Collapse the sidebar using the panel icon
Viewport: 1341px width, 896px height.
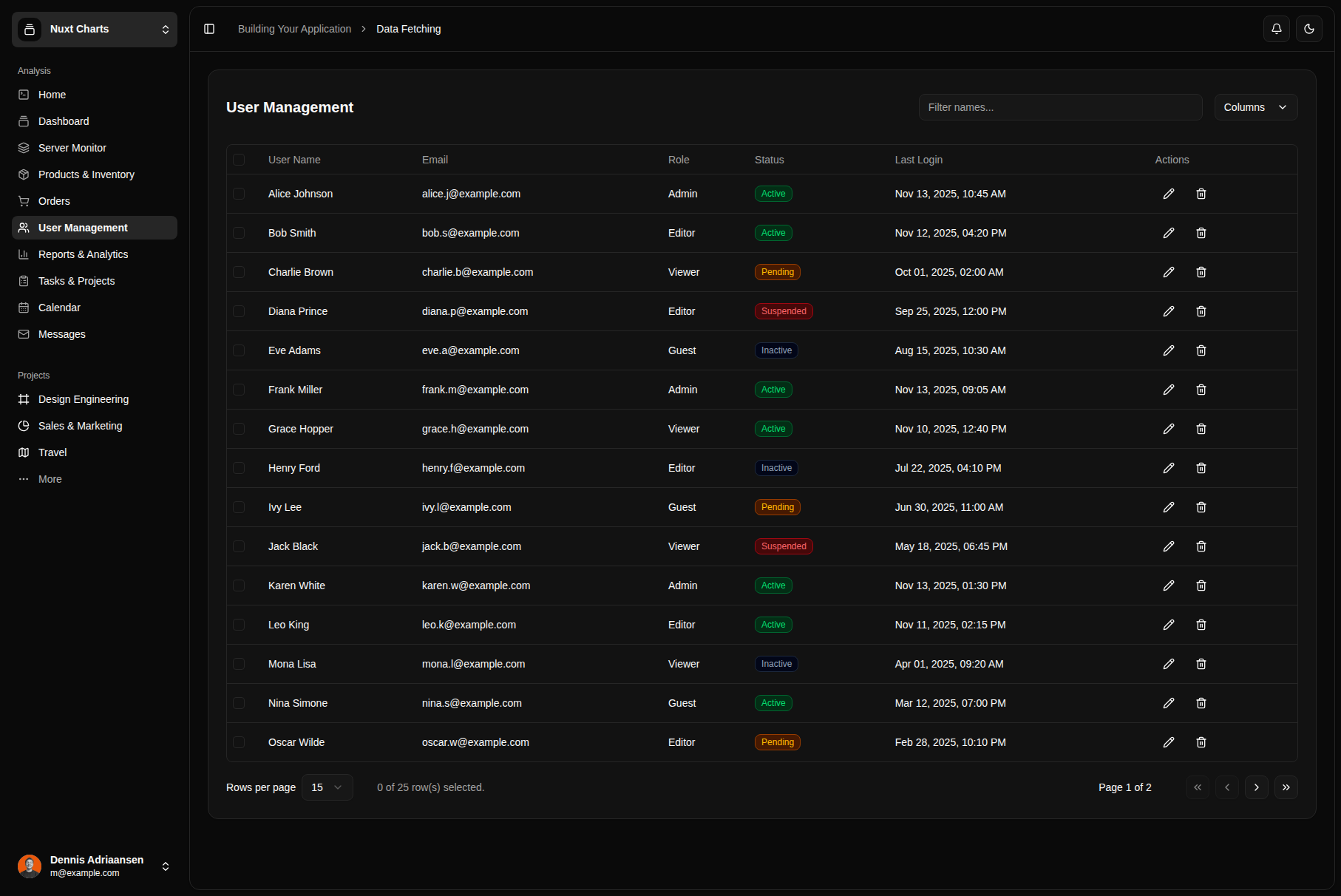[209, 29]
